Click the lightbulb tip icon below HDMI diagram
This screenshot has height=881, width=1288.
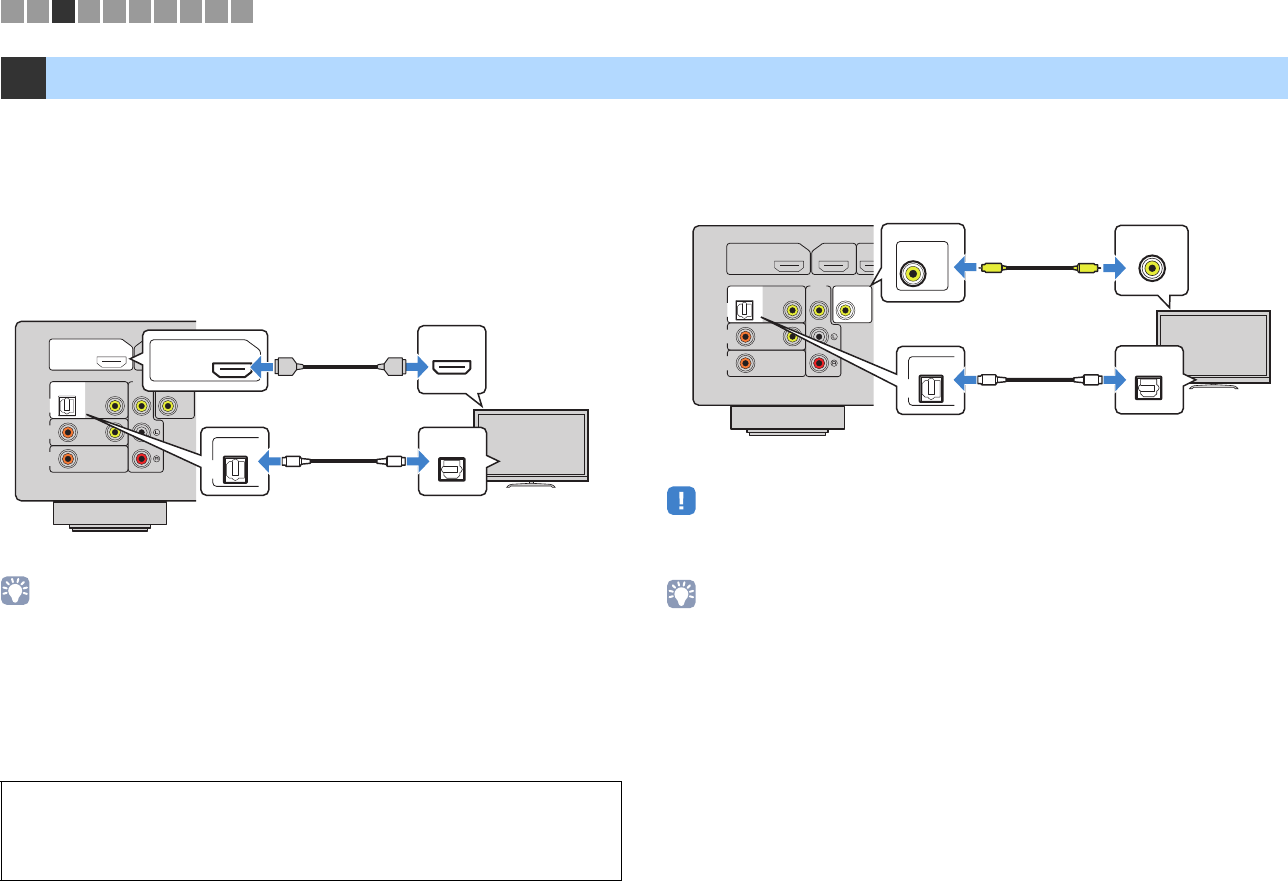17,592
